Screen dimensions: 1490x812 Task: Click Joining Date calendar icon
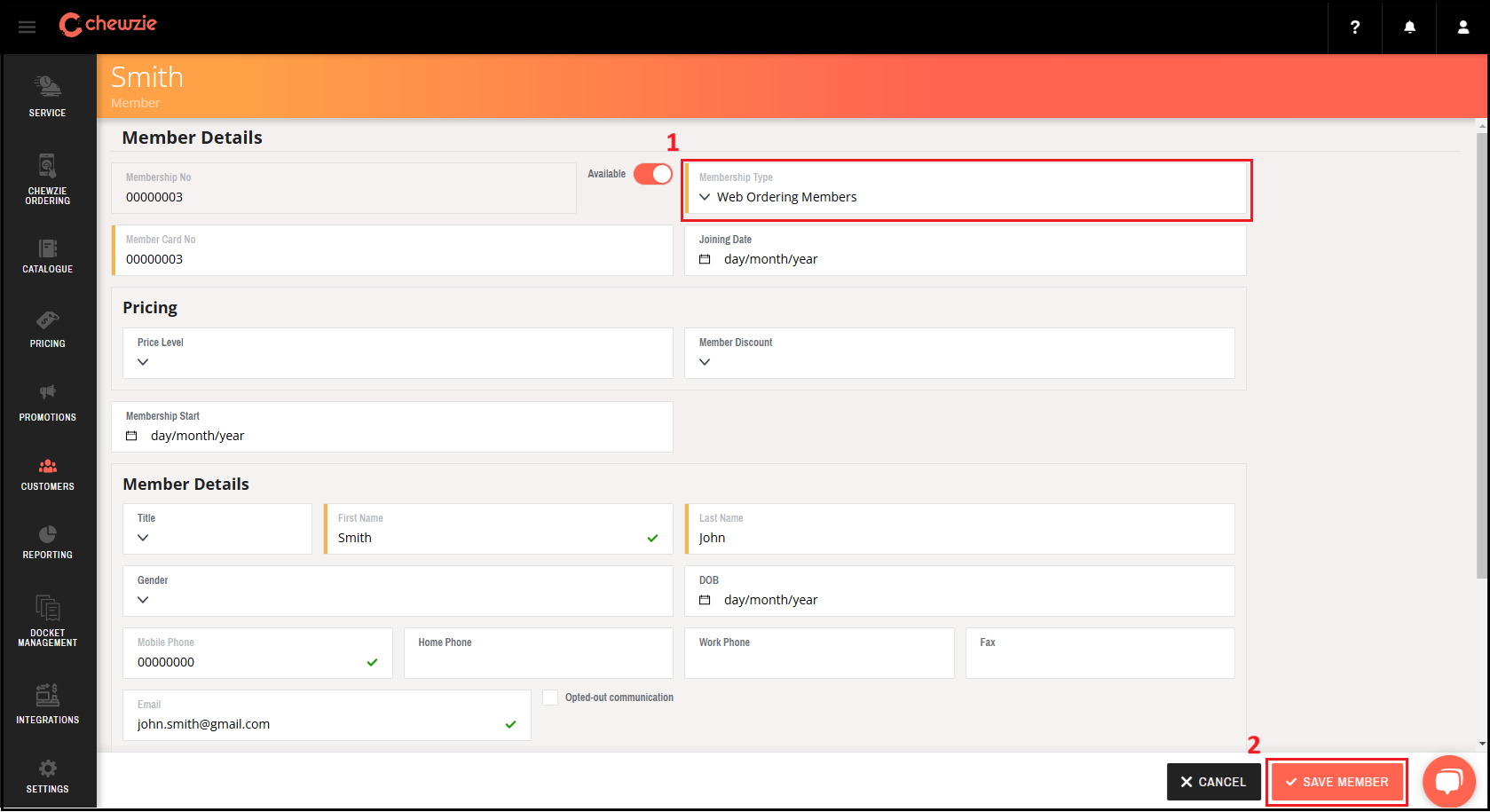point(705,259)
